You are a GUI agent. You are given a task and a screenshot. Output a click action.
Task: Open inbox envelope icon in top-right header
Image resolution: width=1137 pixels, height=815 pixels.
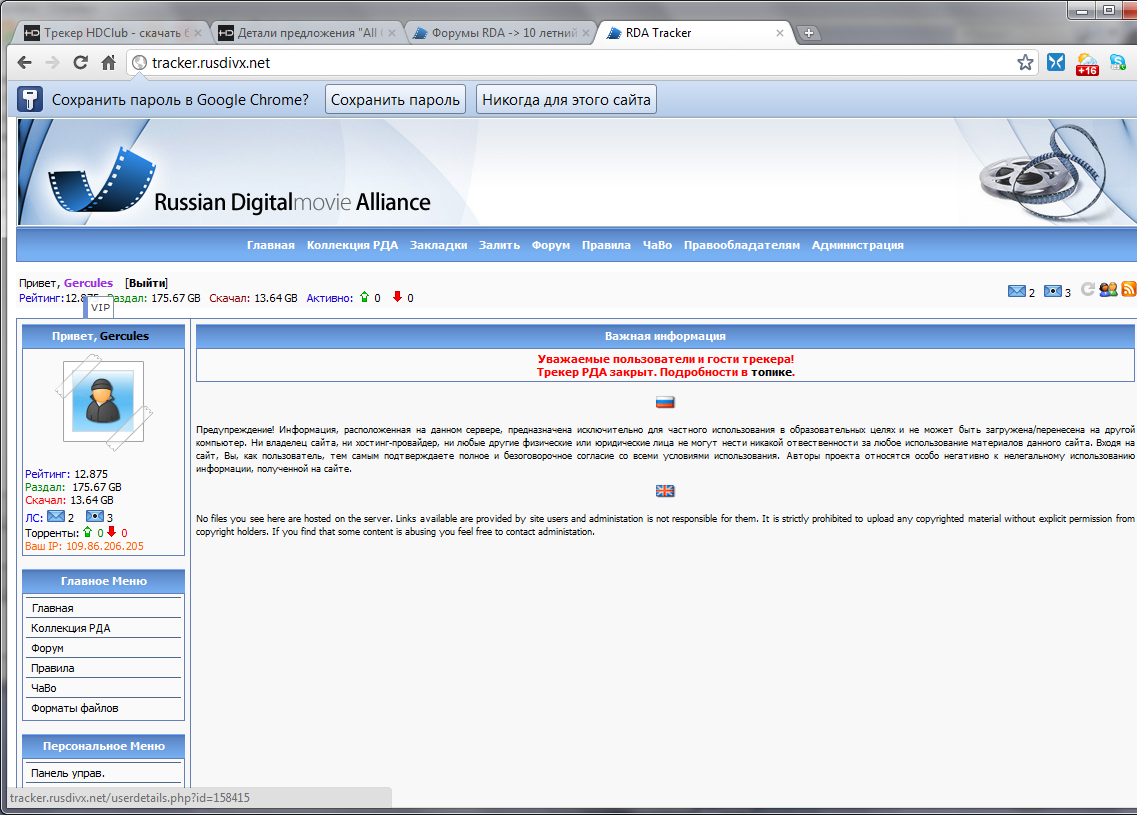point(1017,291)
